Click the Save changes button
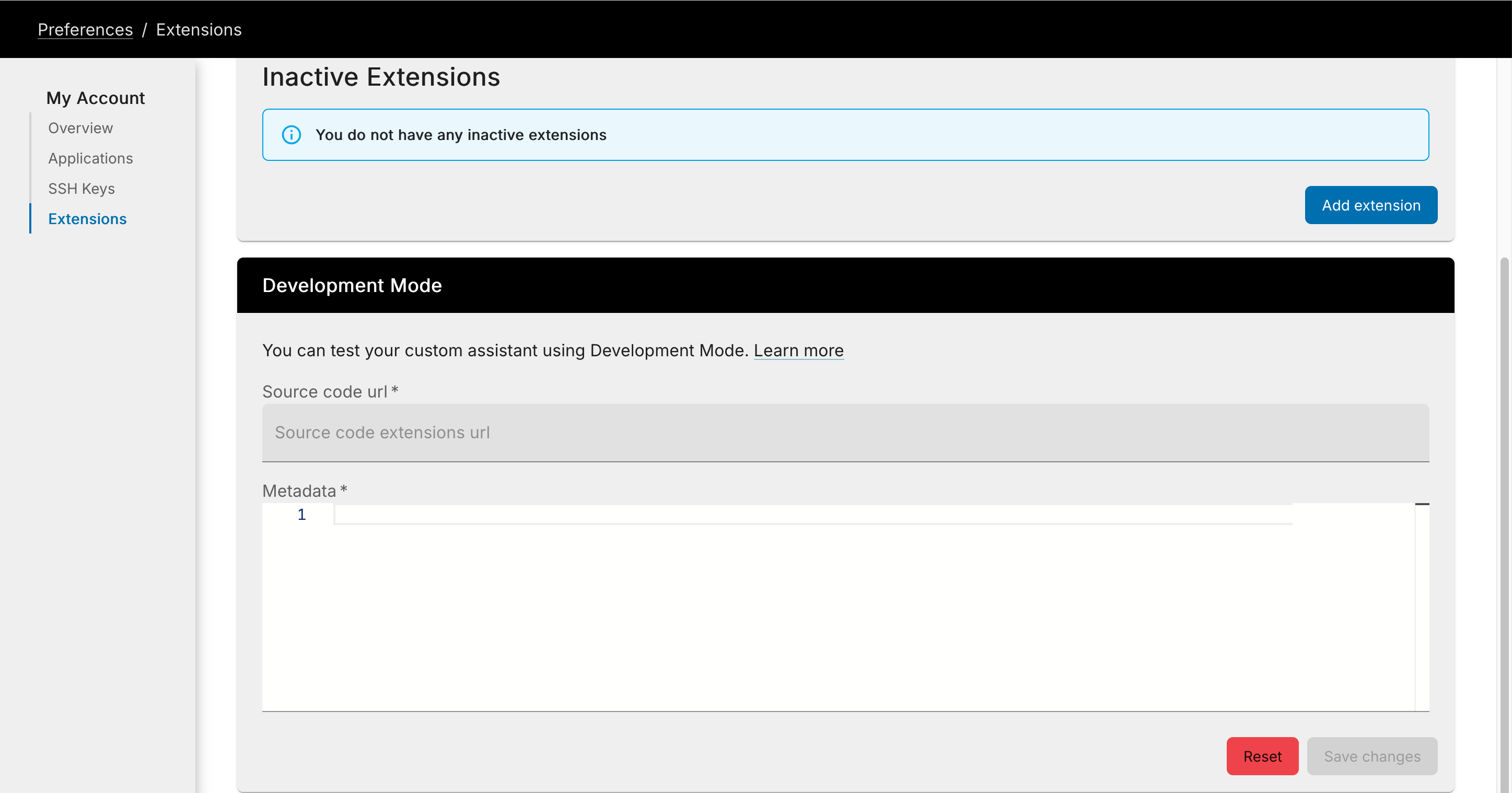Viewport: 1512px width, 793px height. tap(1371, 756)
